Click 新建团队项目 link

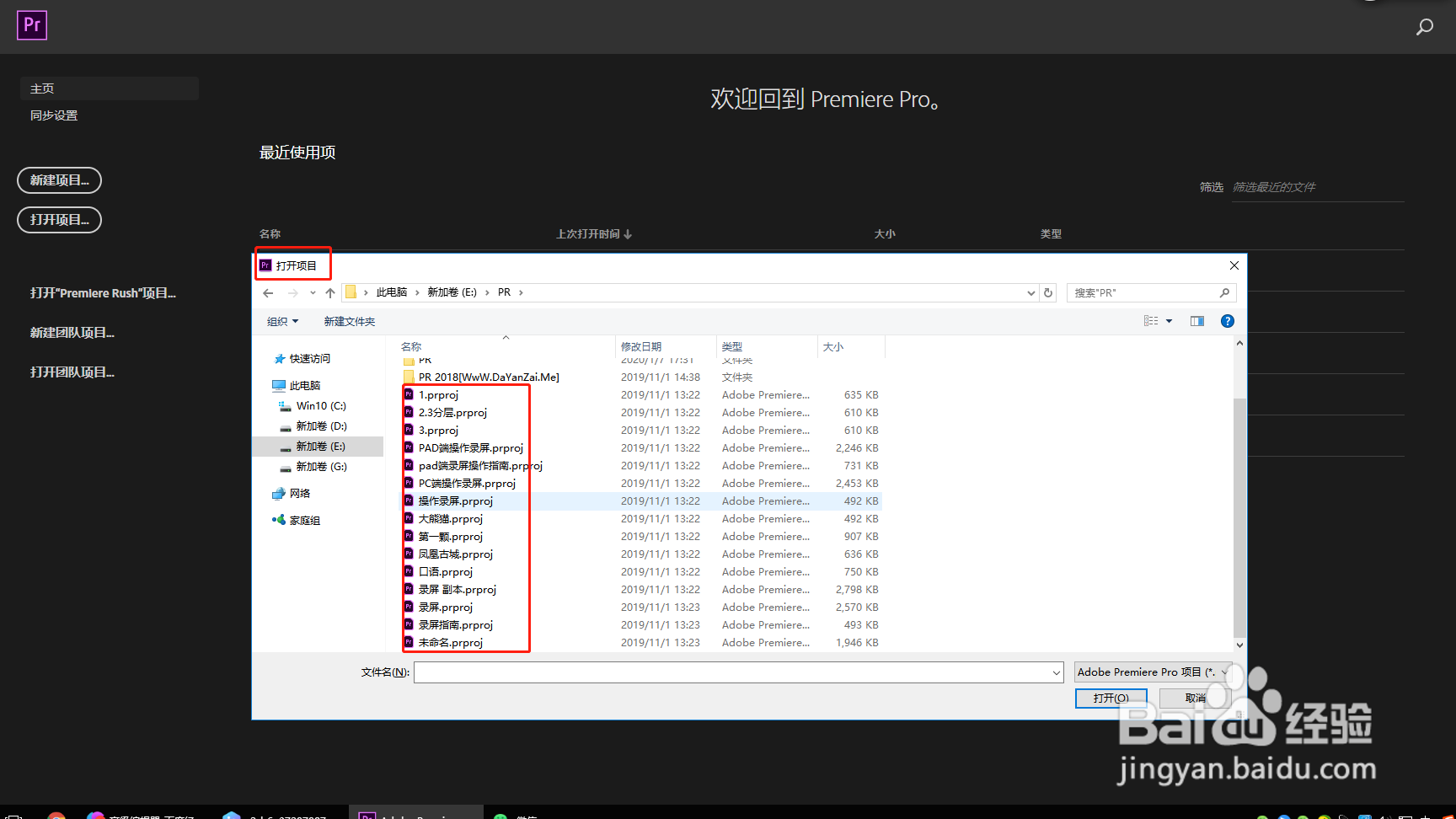point(72,333)
